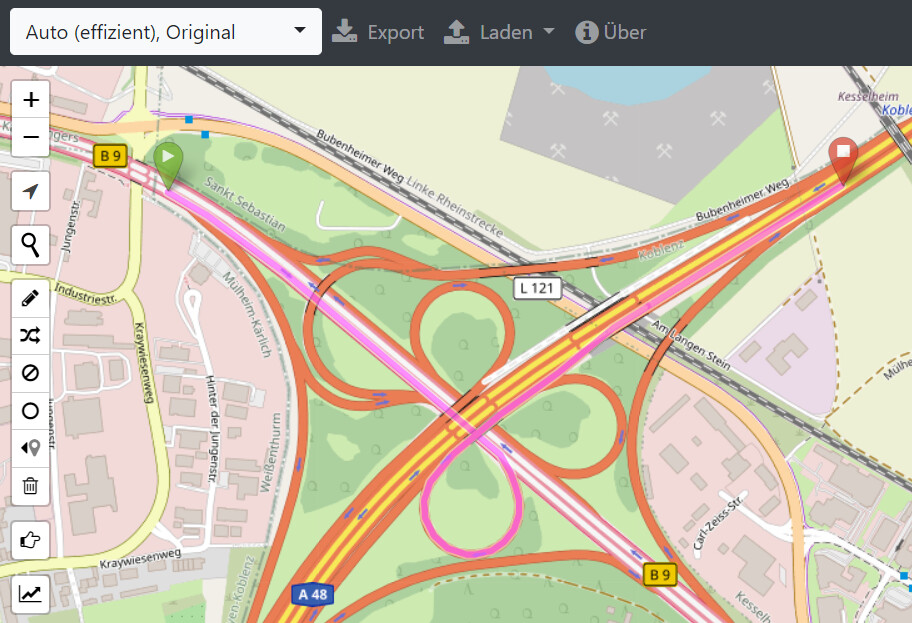Click the empty circle tool icon
Screen dimensions: 912x623
tap(31, 411)
